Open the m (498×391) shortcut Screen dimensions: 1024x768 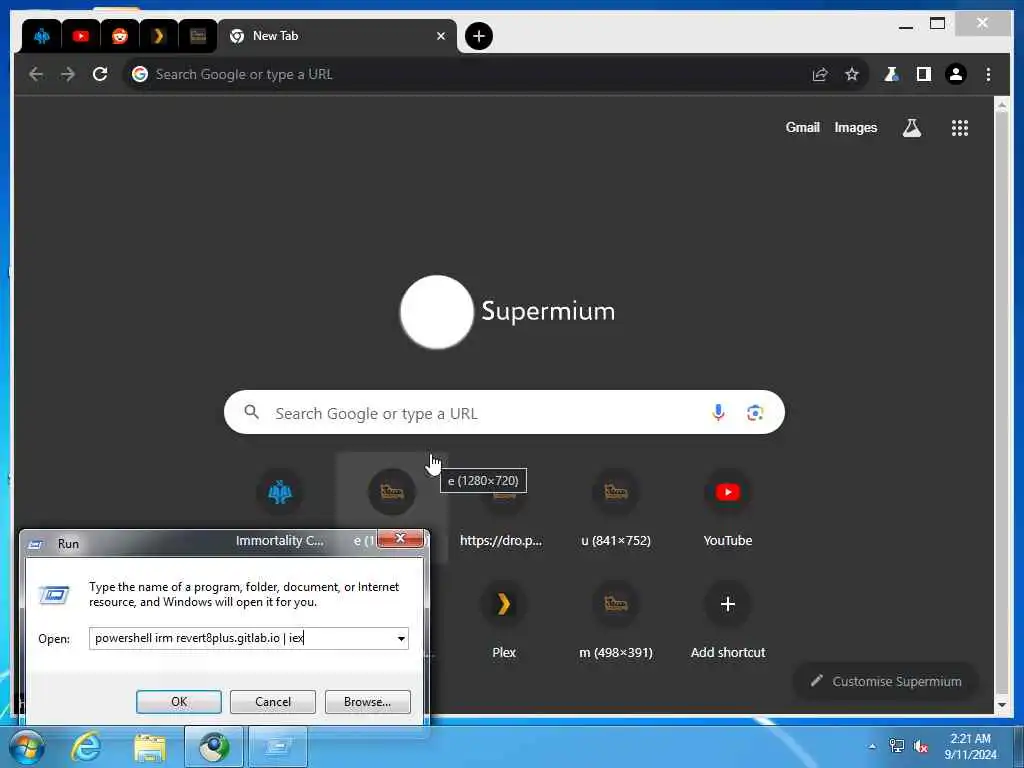click(x=616, y=619)
